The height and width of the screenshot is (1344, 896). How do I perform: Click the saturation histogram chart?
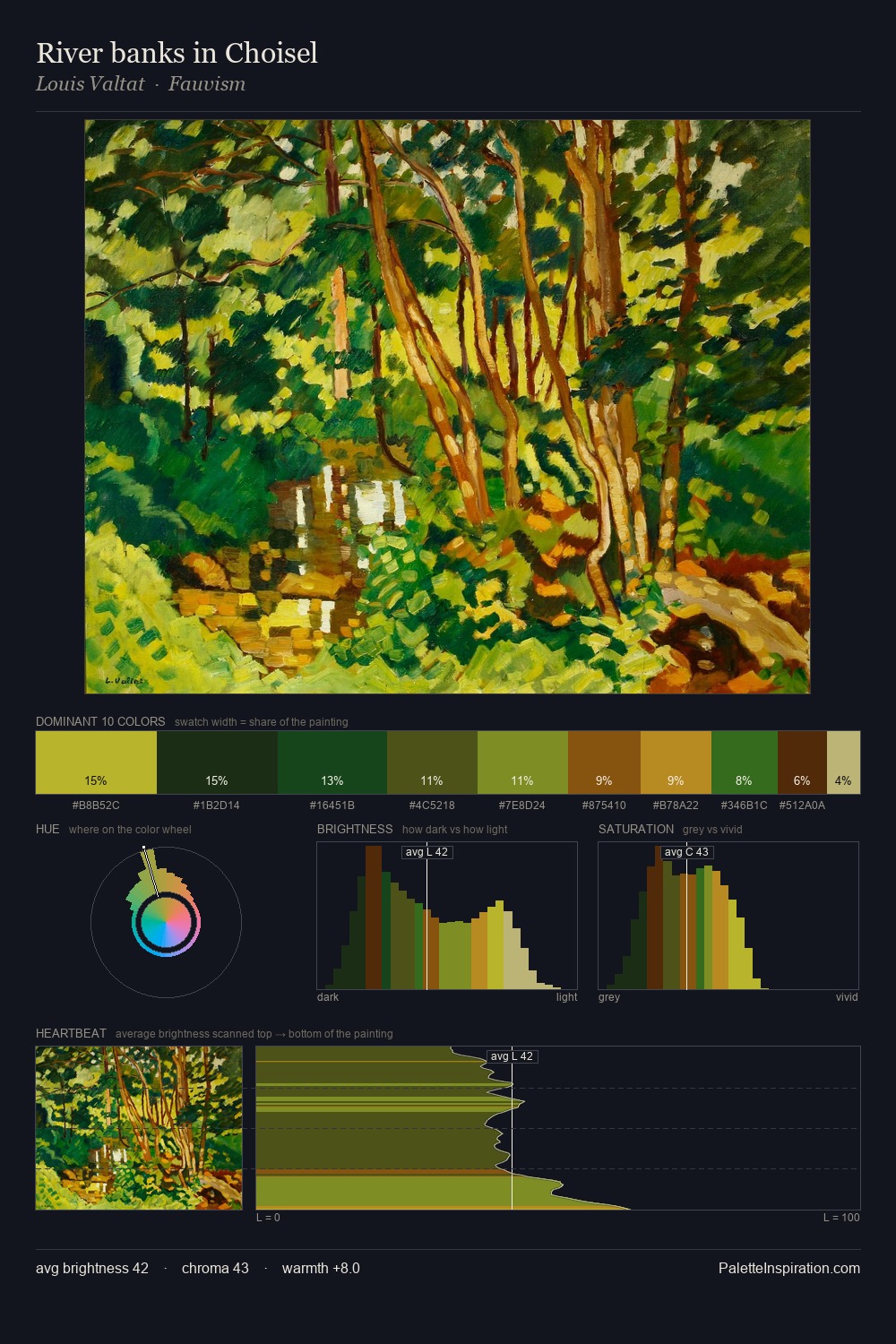click(x=728, y=916)
